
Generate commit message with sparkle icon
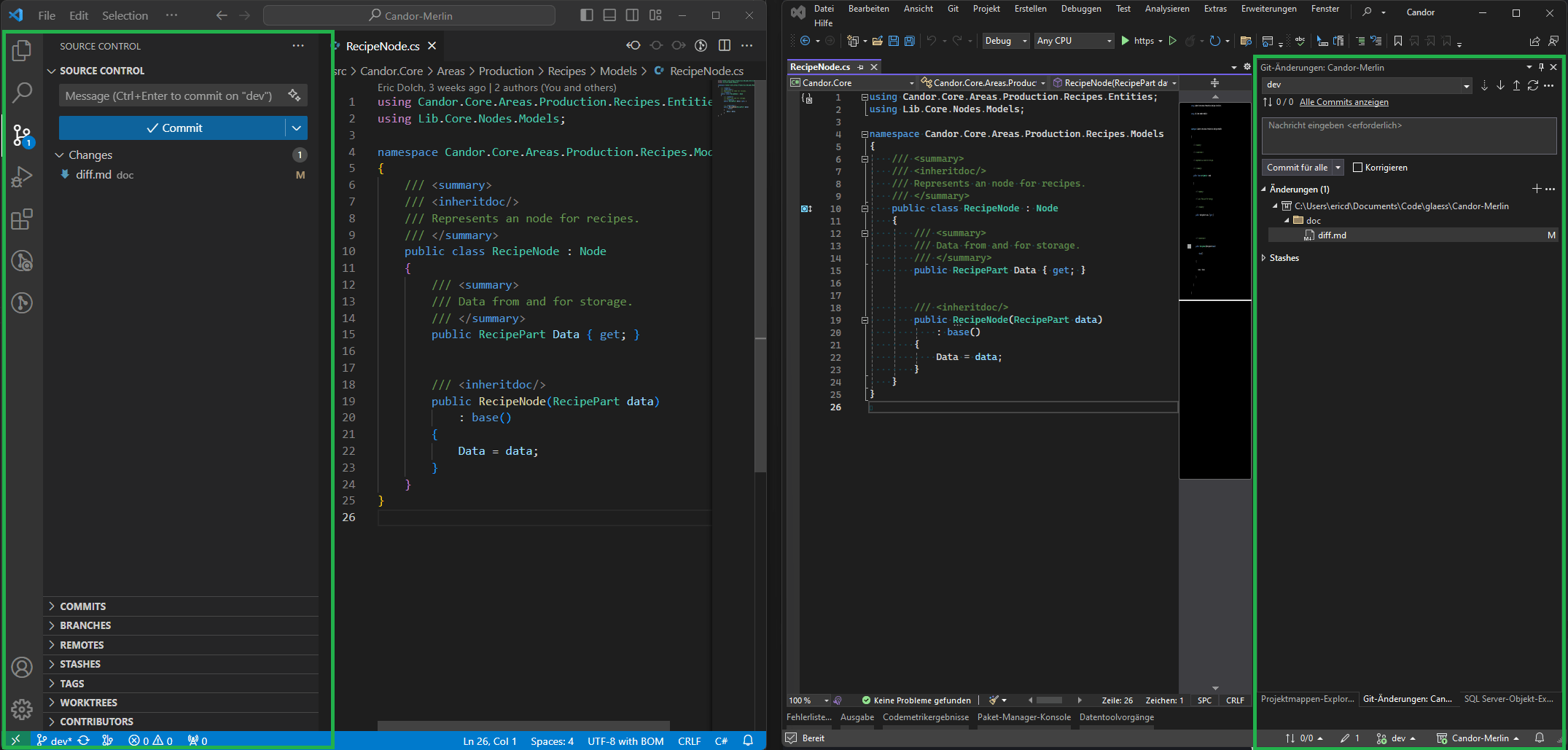click(294, 95)
